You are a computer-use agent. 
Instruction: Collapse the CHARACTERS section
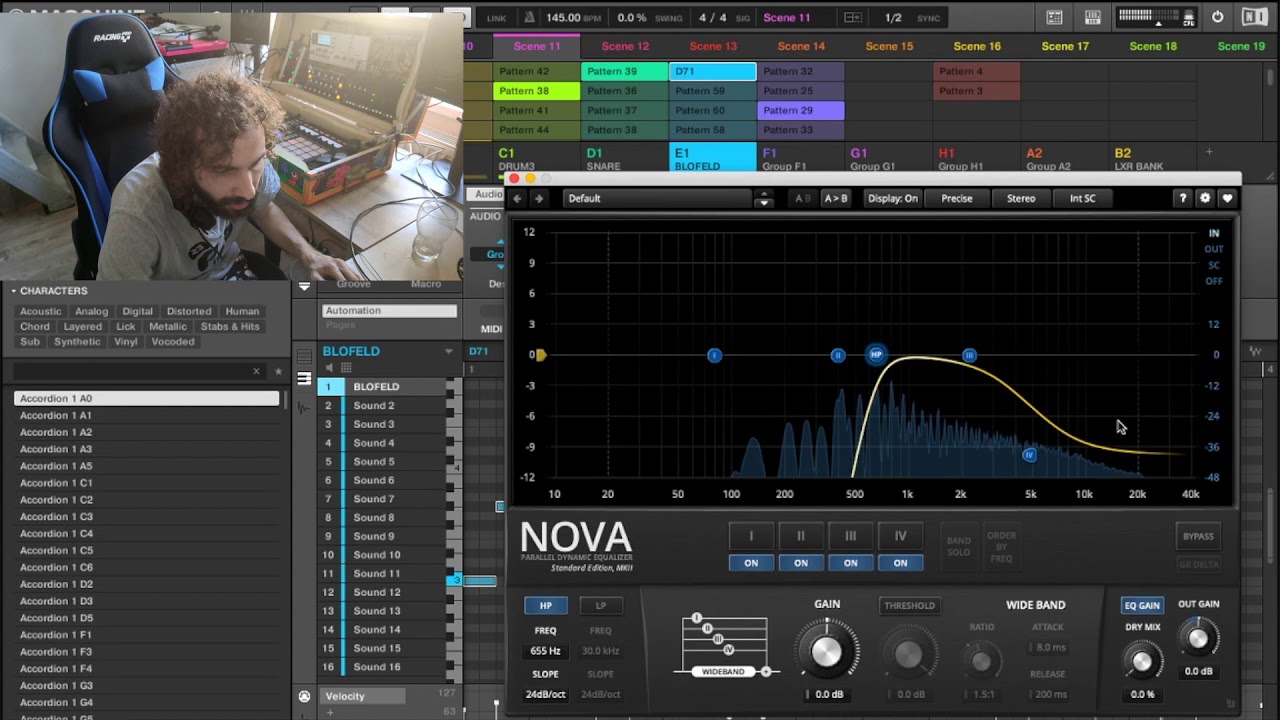pos(14,291)
